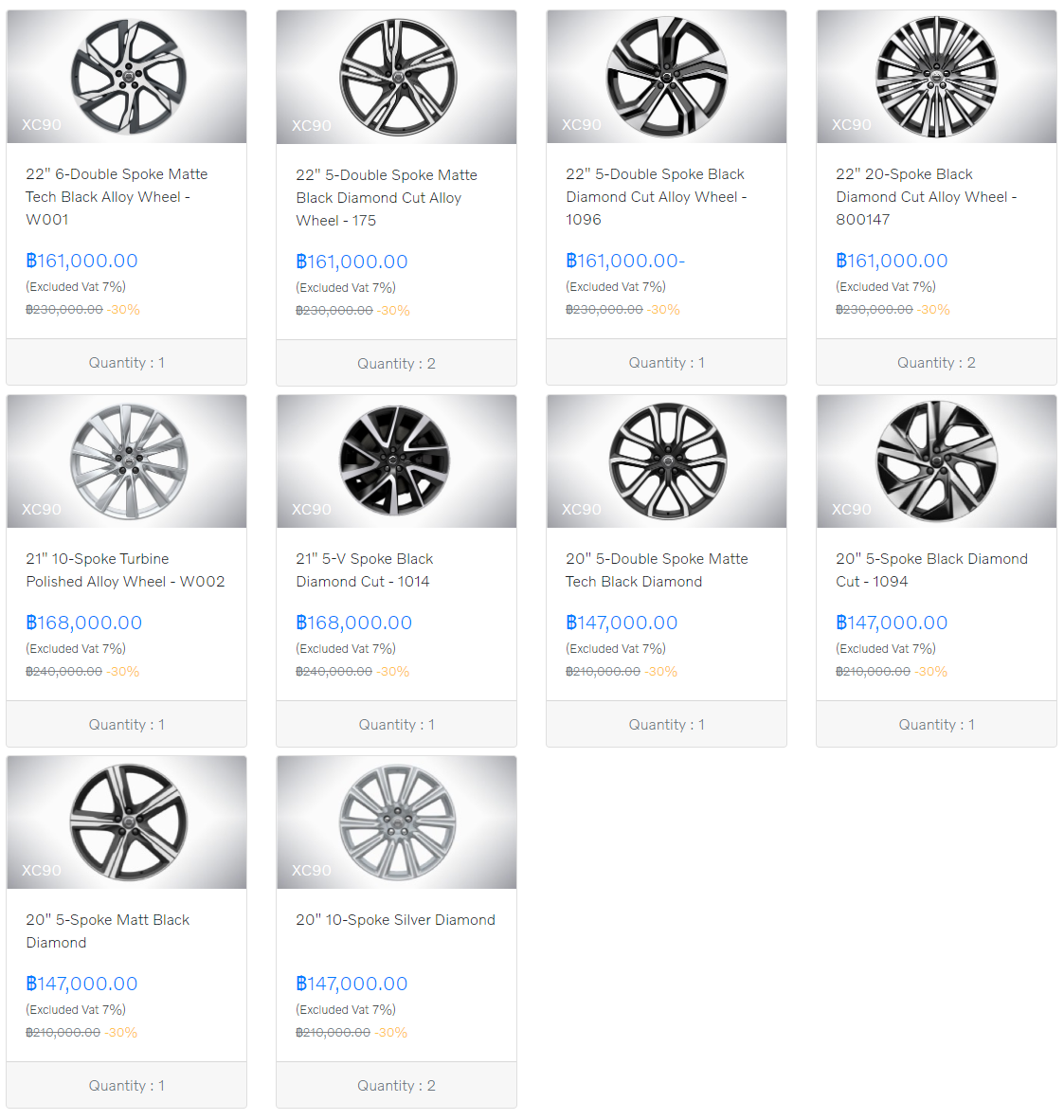
Task: Click ฿168,000.00 price of wheel 1014
Action: (353, 623)
